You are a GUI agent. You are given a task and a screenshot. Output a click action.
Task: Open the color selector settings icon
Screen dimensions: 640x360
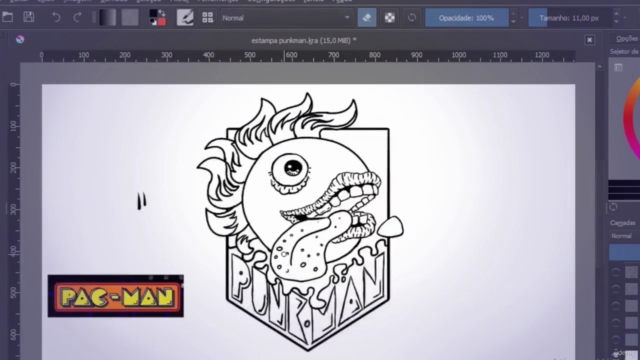pyautogui.click(x=618, y=67)
